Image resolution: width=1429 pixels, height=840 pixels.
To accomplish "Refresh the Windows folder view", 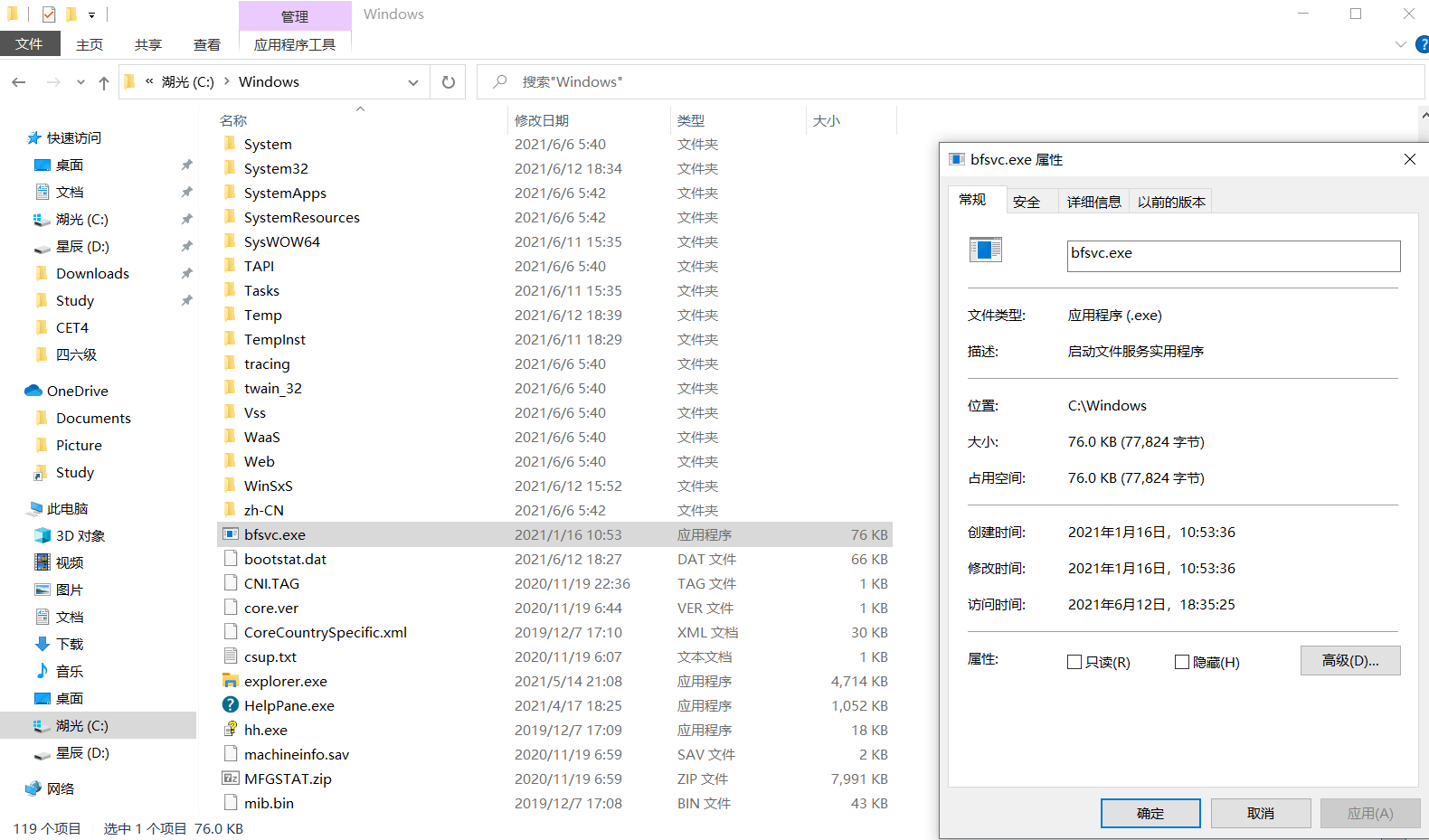I will [x=448, y=82].
